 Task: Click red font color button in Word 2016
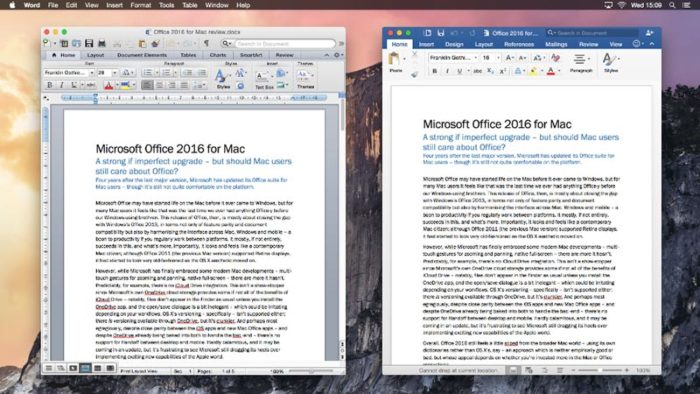coord(551,71)
